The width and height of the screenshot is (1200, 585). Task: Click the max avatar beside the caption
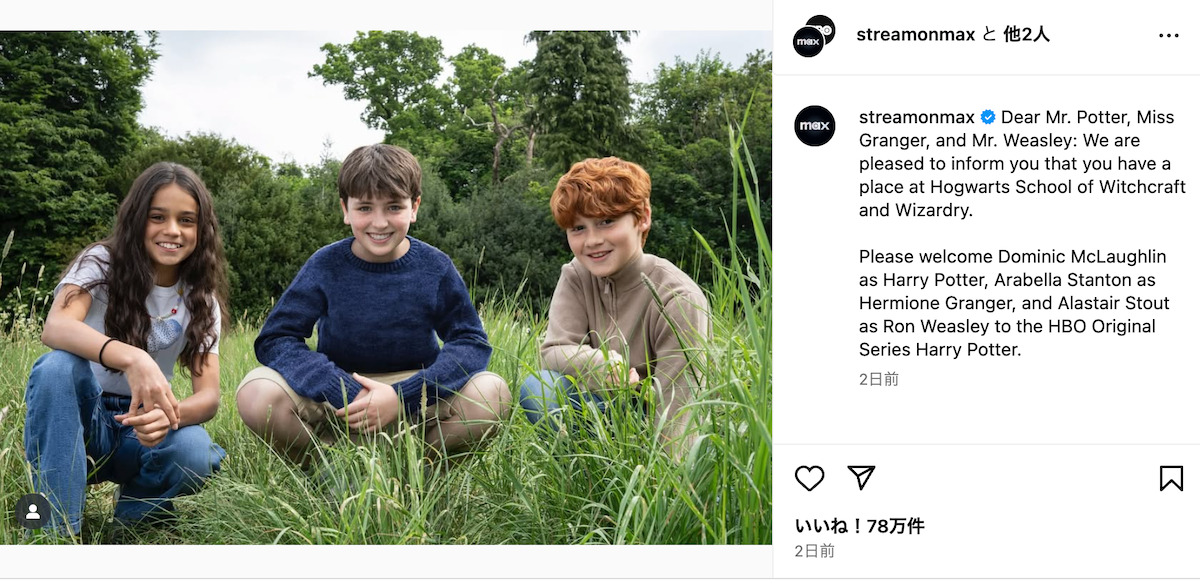click(x=815, y=126)
